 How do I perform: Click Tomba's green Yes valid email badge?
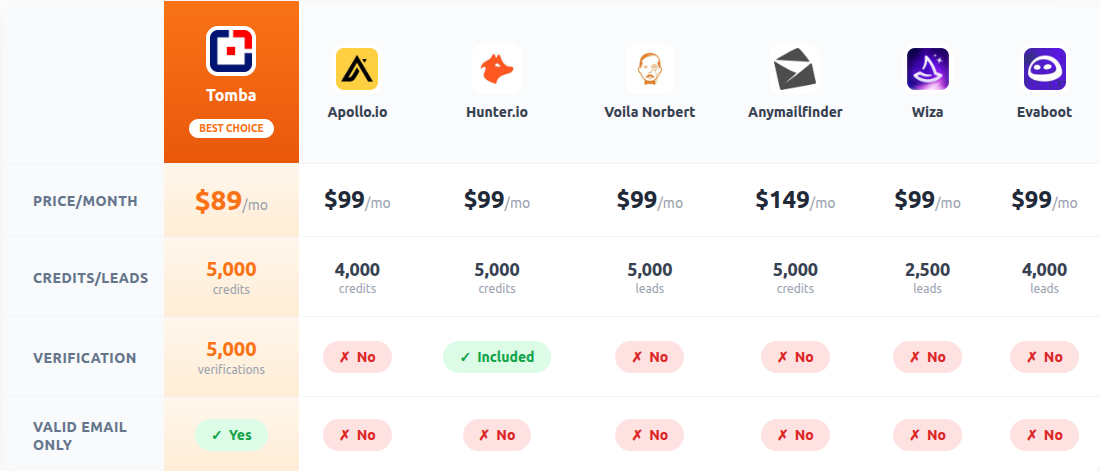click(231, 435)
